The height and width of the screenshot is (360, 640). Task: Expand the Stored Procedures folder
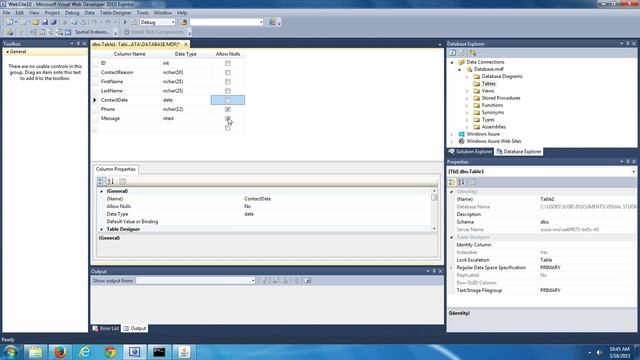[x=467, y=98]
